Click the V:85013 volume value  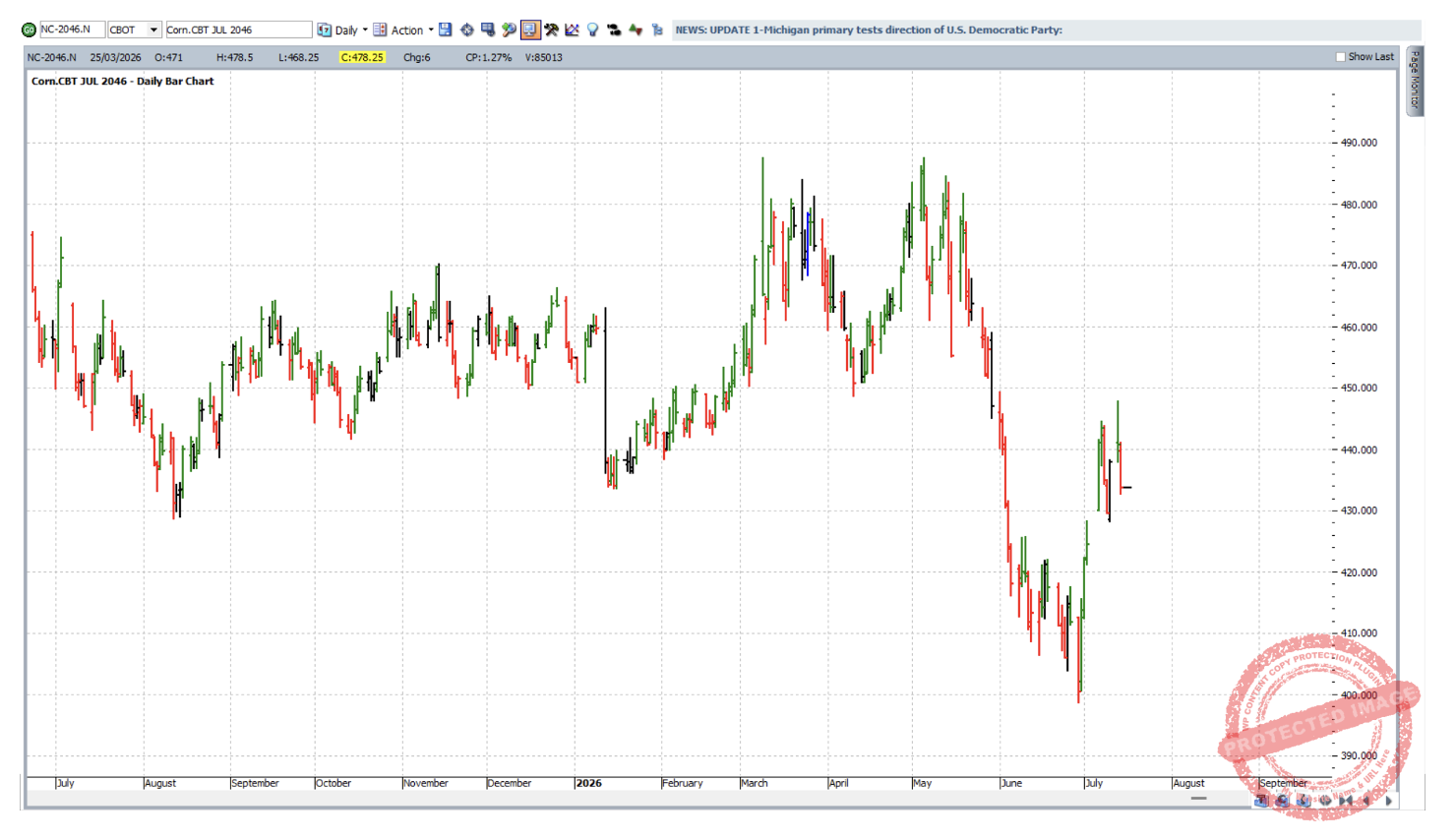point(543,57)
